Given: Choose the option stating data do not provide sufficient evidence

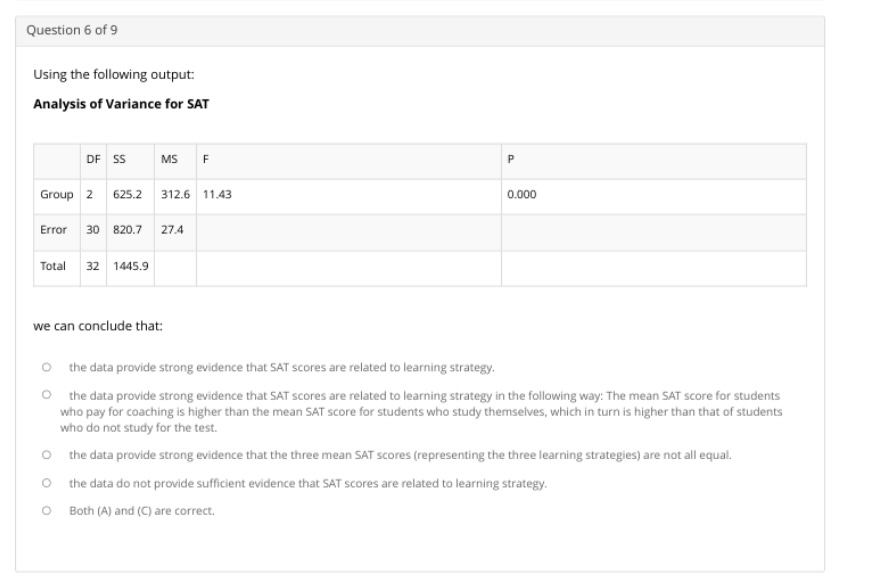Looking at the screenshot, I should pyautogui.click(x=47, y=484).
